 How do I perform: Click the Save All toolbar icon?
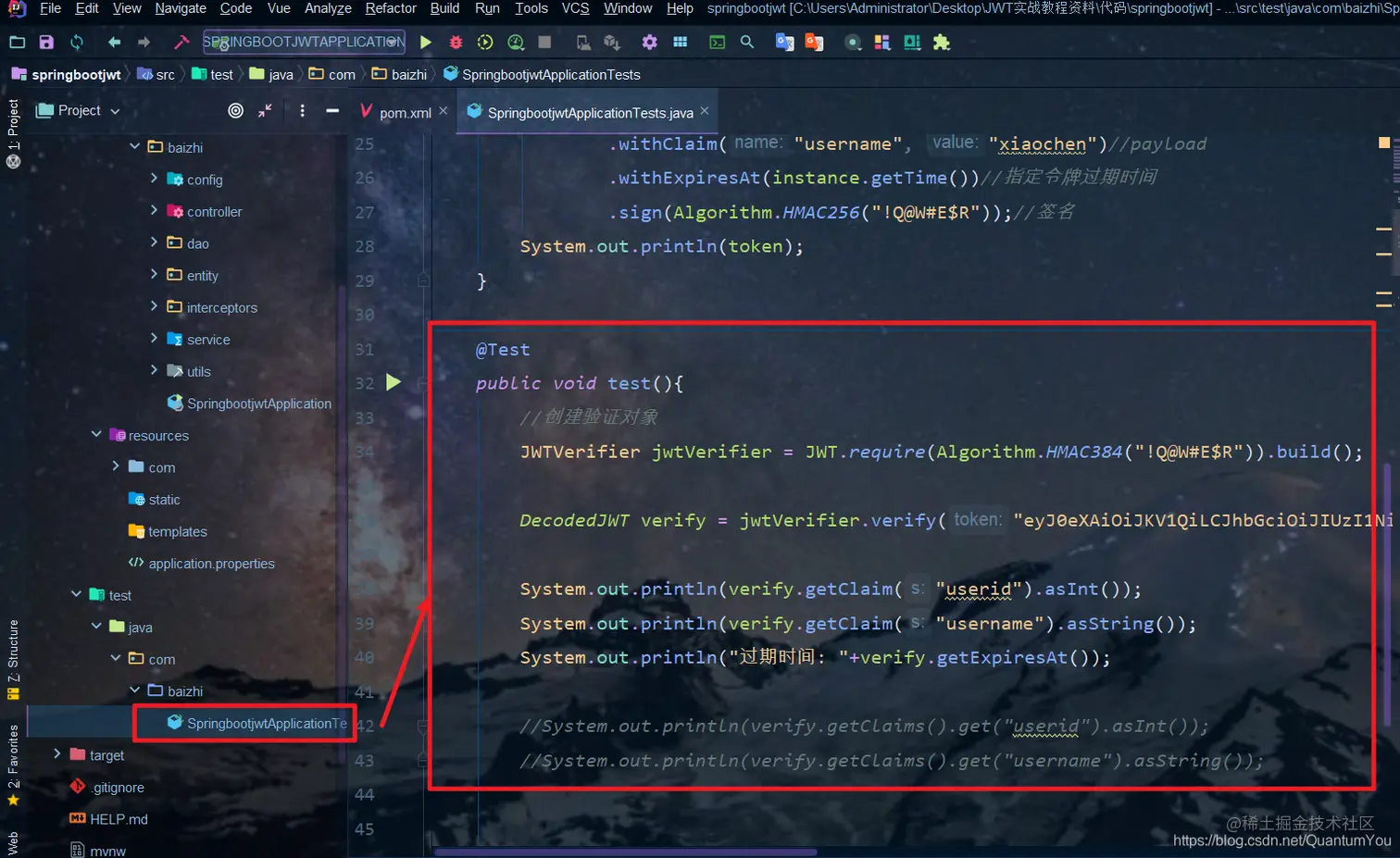click(x=46, y=43)
